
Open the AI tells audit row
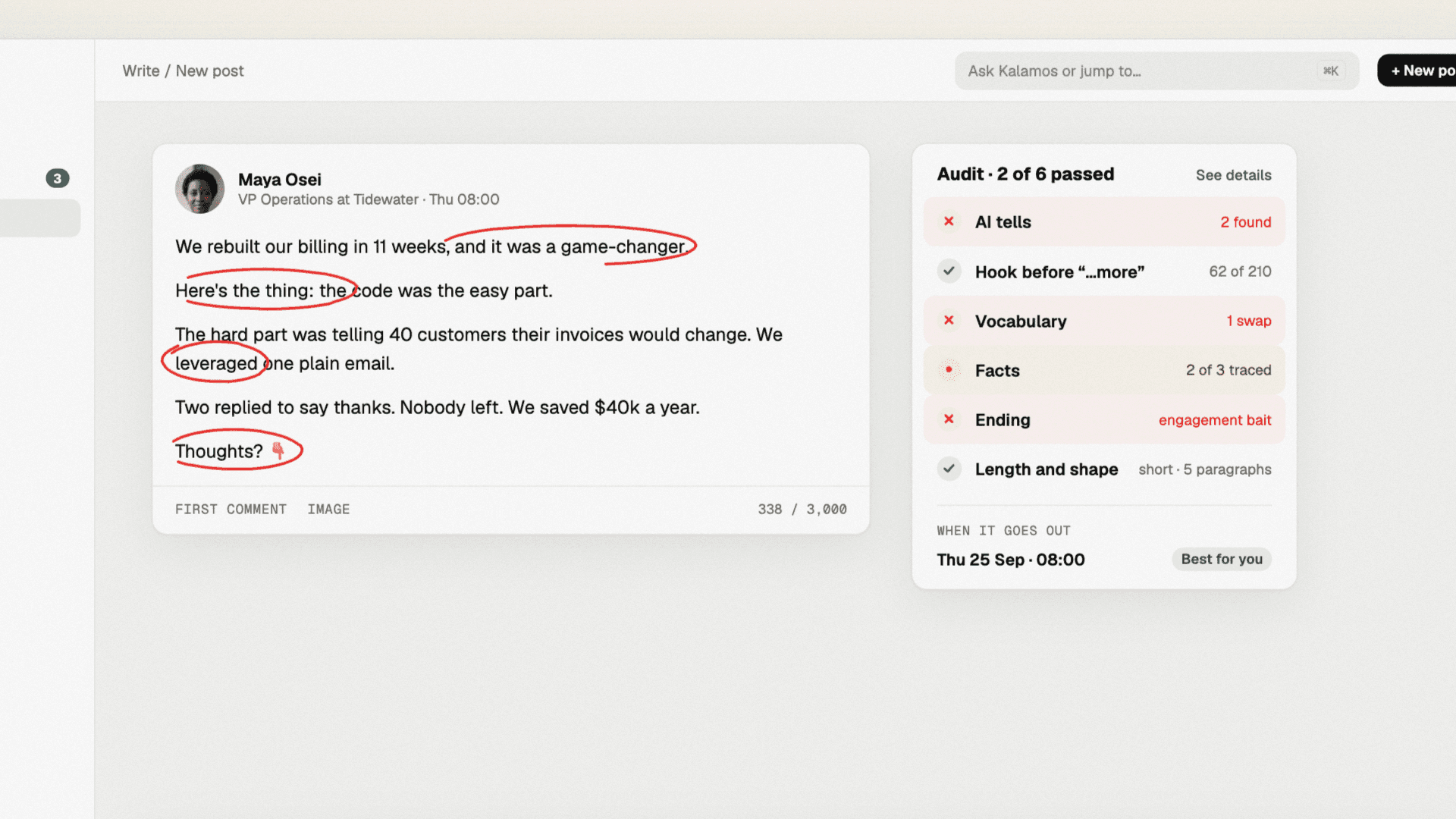(x=1104, y=221)
